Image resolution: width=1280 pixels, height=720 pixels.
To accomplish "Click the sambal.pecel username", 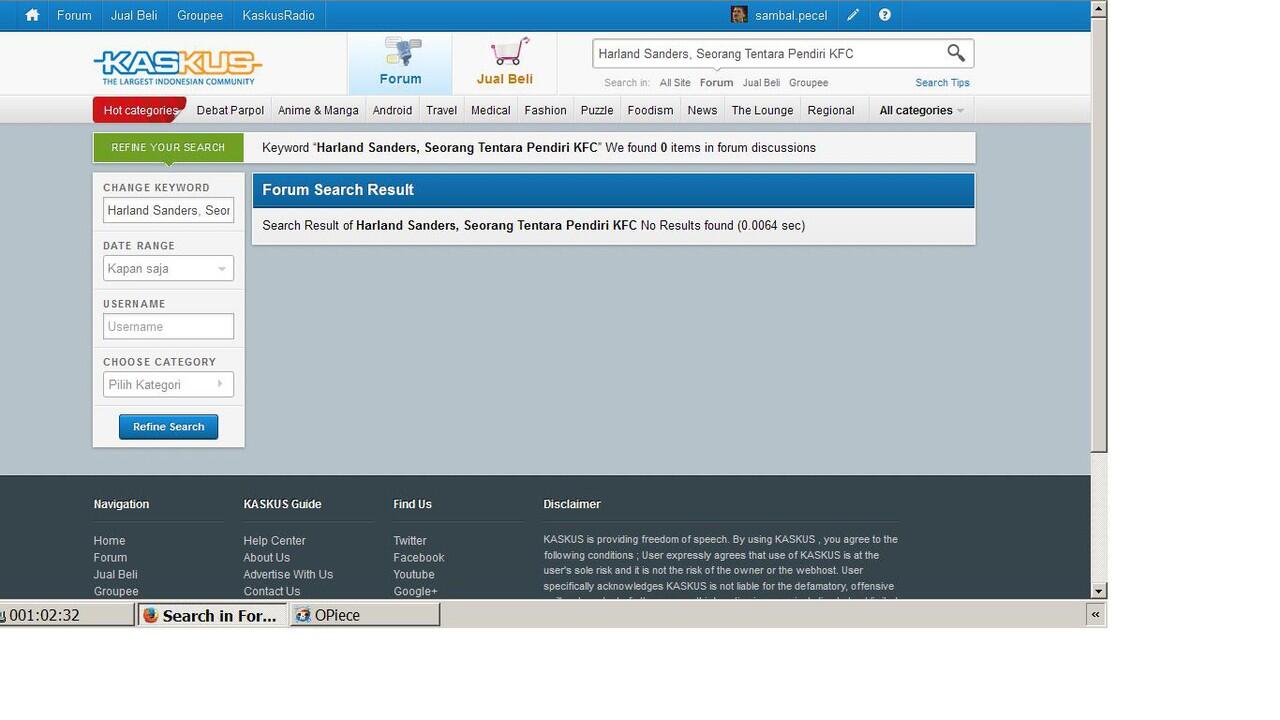I will (x=791, y=15).
